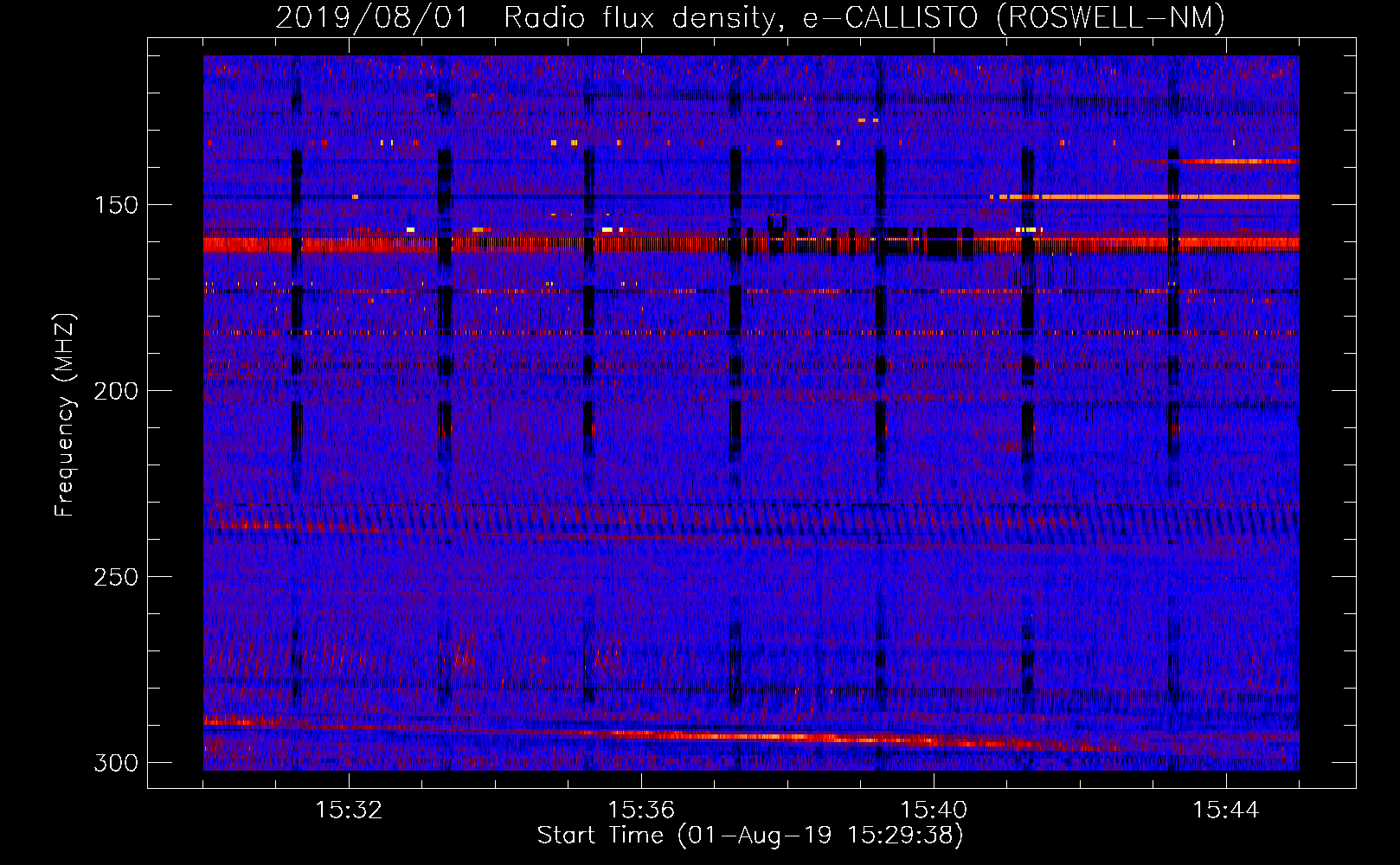The width and height of the screenshot is (1400, 865).
Task: Click the 15:32 time tick label
Action: [x=349, y=811]
